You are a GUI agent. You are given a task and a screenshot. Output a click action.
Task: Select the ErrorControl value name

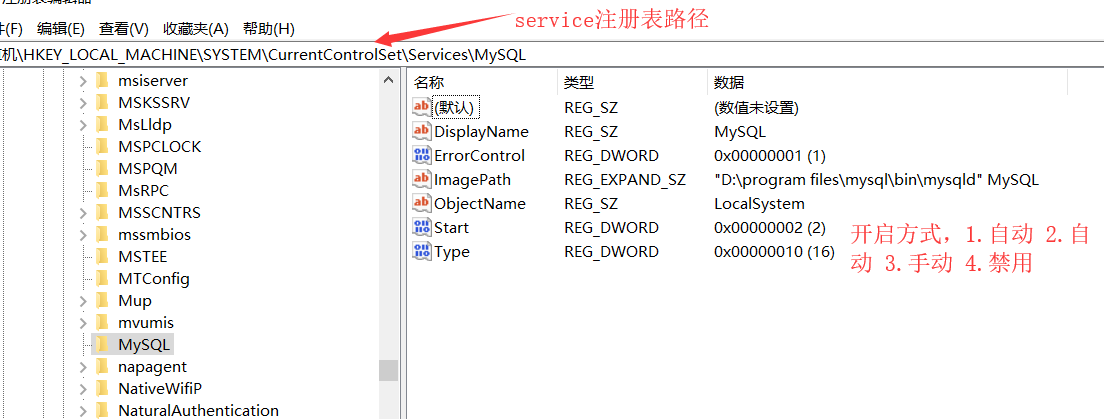pyautogui.click(x=479, y=156)
